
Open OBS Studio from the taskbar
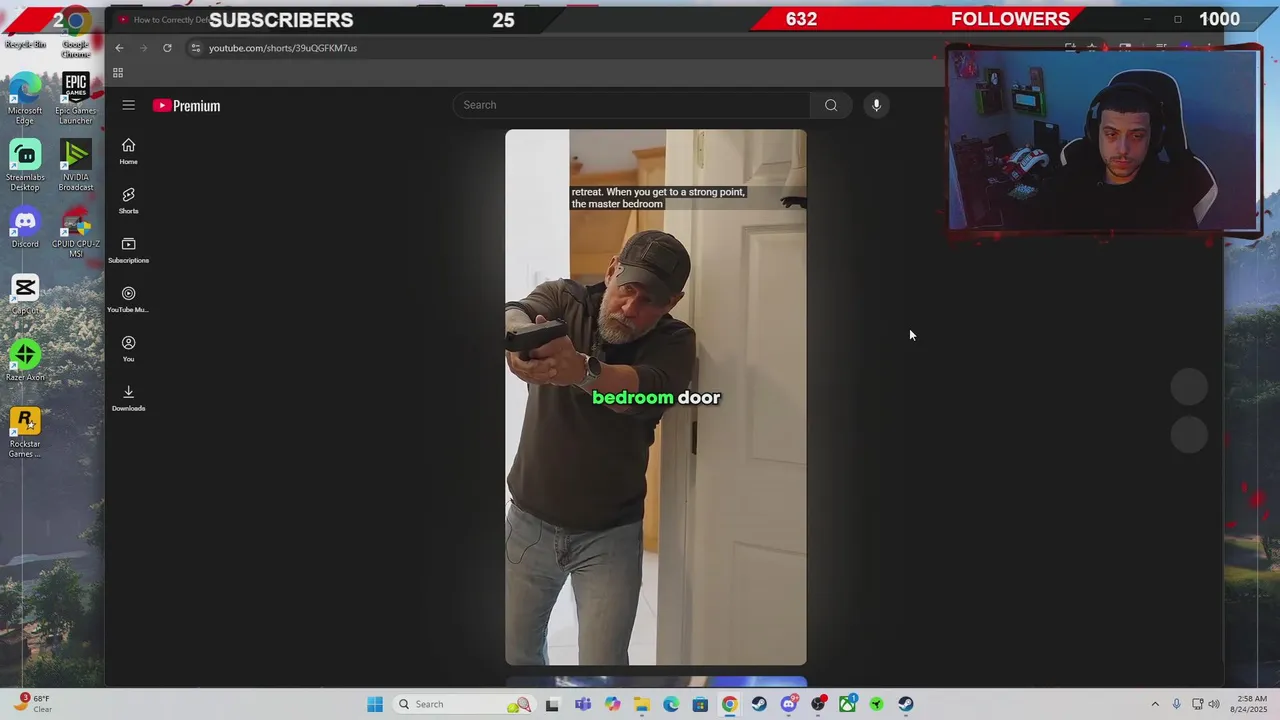tap(818, 704)
